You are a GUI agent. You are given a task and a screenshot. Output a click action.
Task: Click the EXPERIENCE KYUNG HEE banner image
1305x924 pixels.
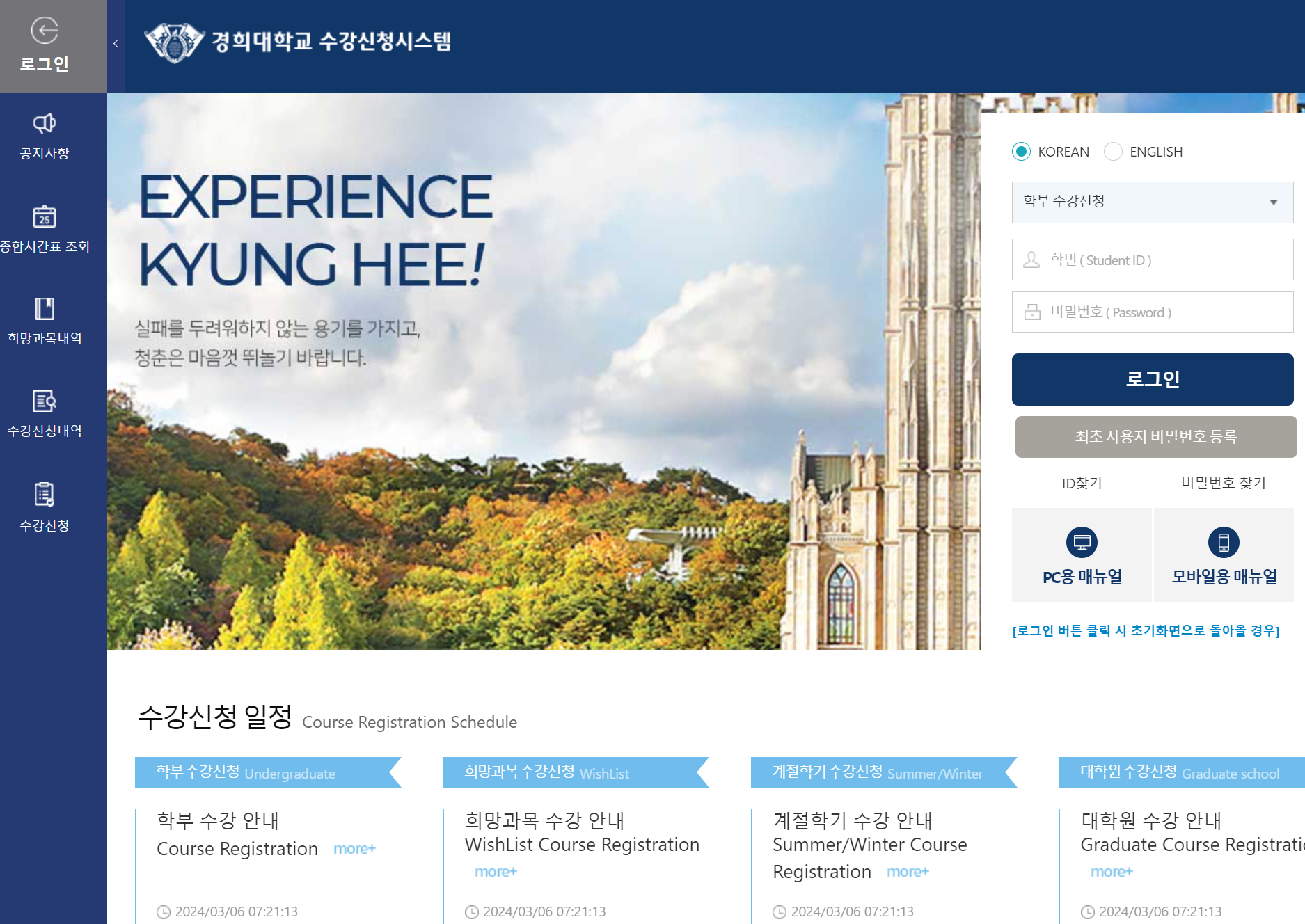544,371
